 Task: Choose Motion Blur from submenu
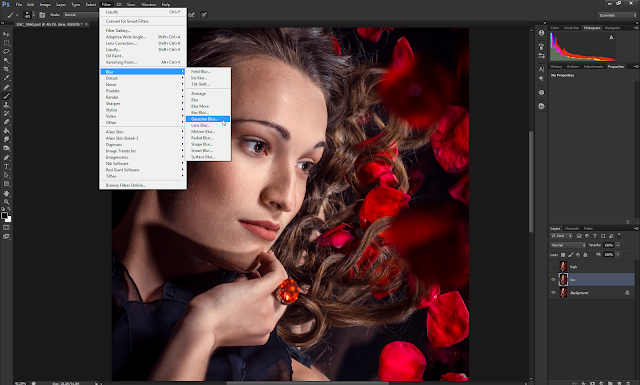point(208,131)
